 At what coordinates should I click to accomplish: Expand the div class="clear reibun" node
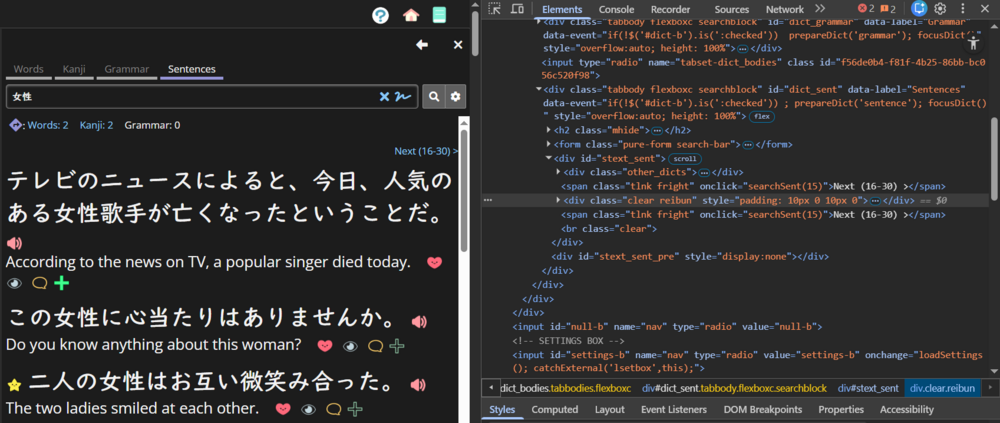(x=559, y=200)
